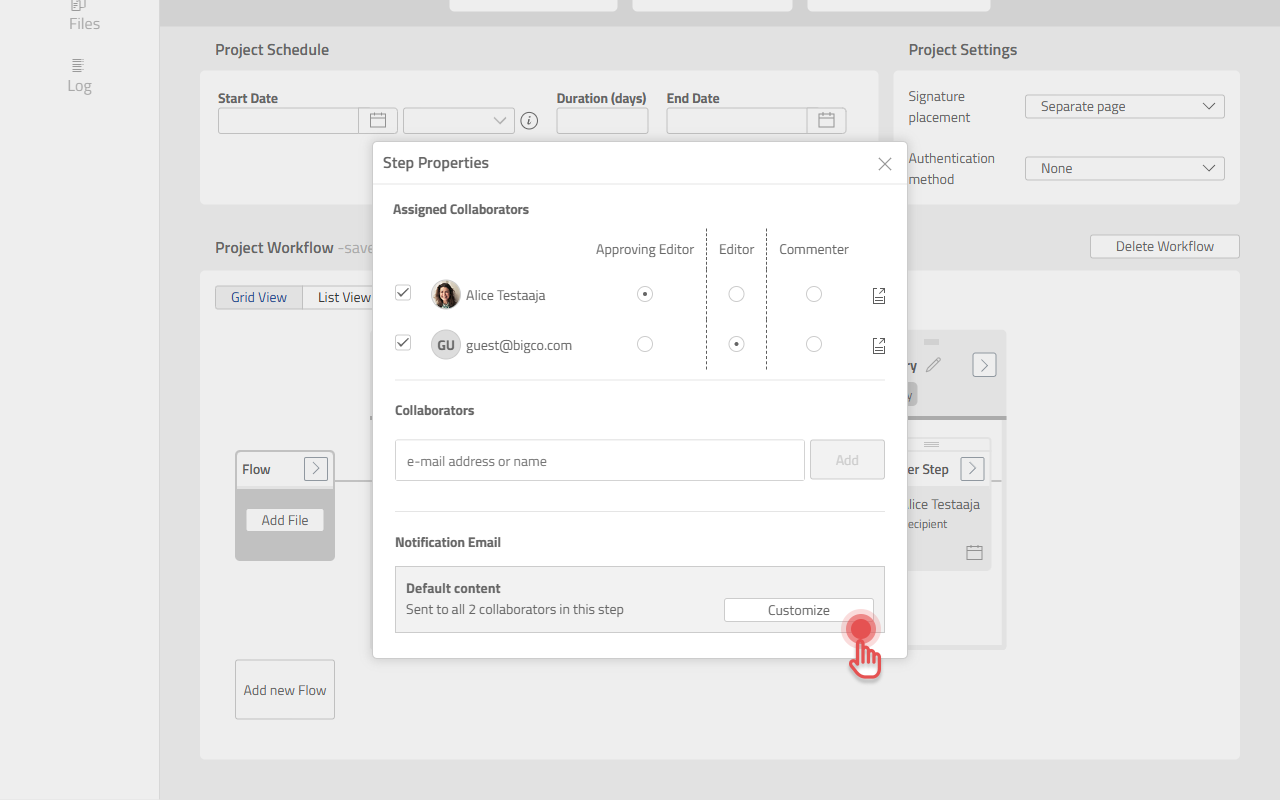The image size is (1280, 800).
Task: Click the pencil edit icon in workflow
Action: pyautogui.click(x=933, y=365)
